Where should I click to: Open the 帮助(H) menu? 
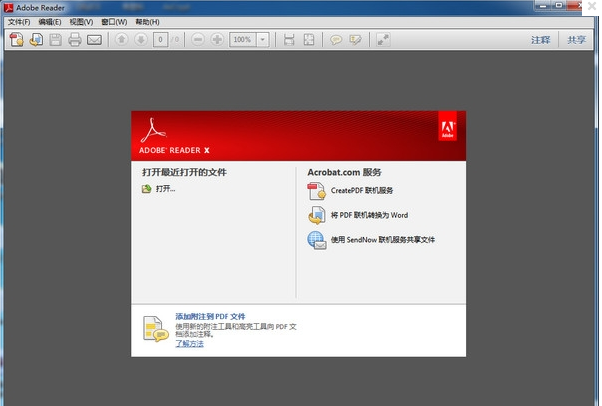(147, 22)
